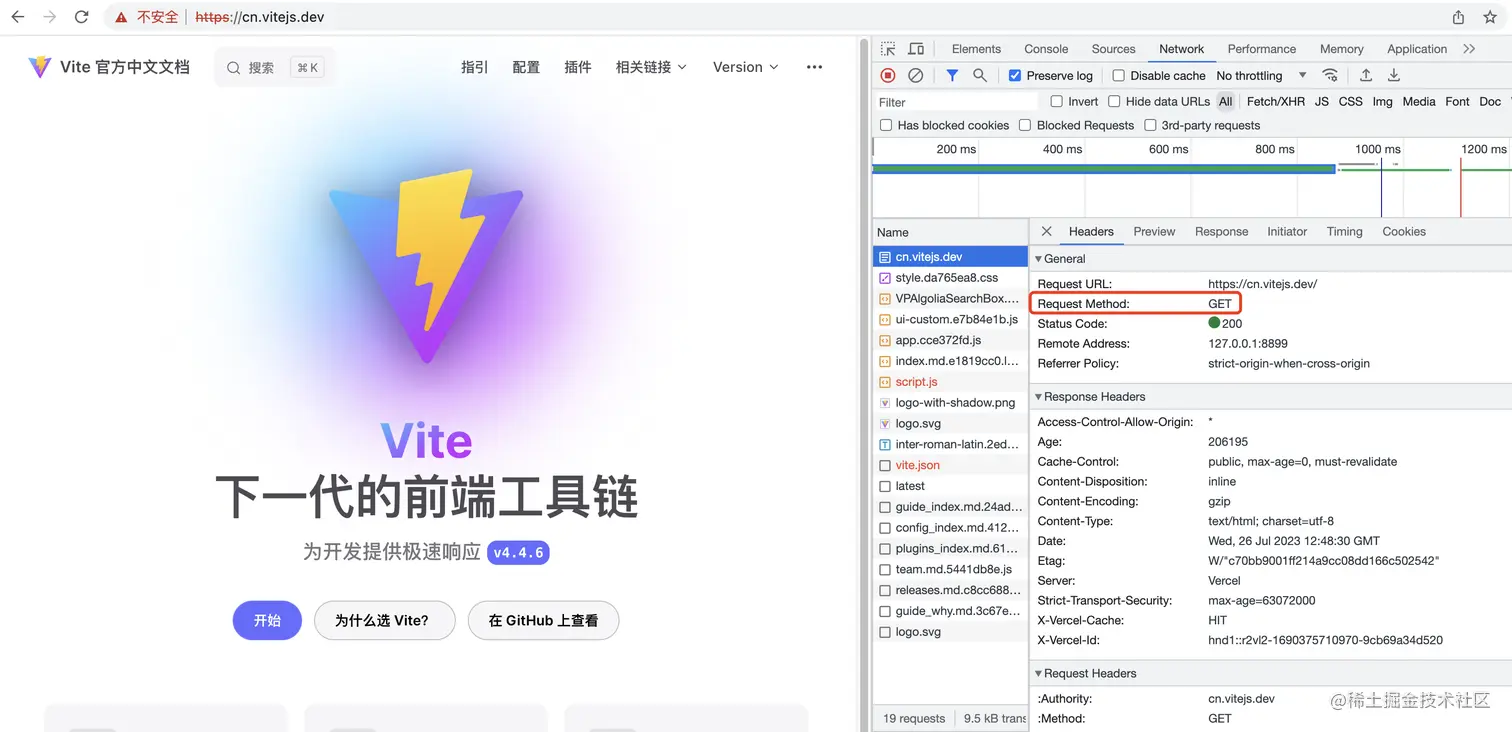This screenshot has height=732, width=1512.
Task: Click the red not-secure warning triangle
Action: [122, 17]
